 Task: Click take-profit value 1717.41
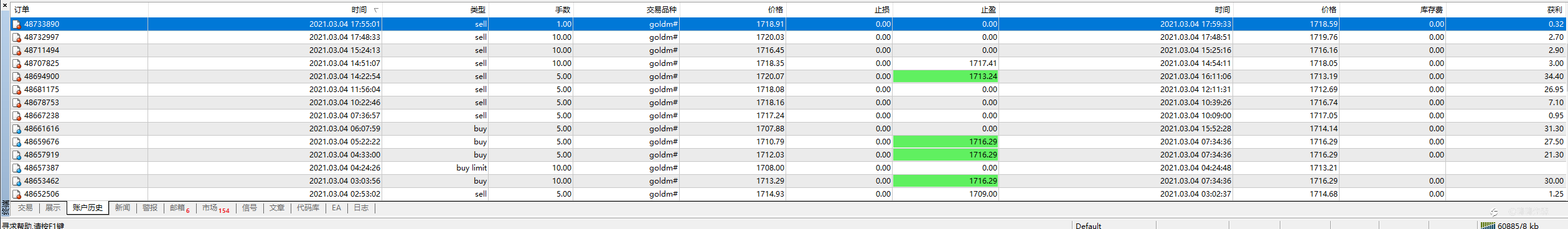983,63
